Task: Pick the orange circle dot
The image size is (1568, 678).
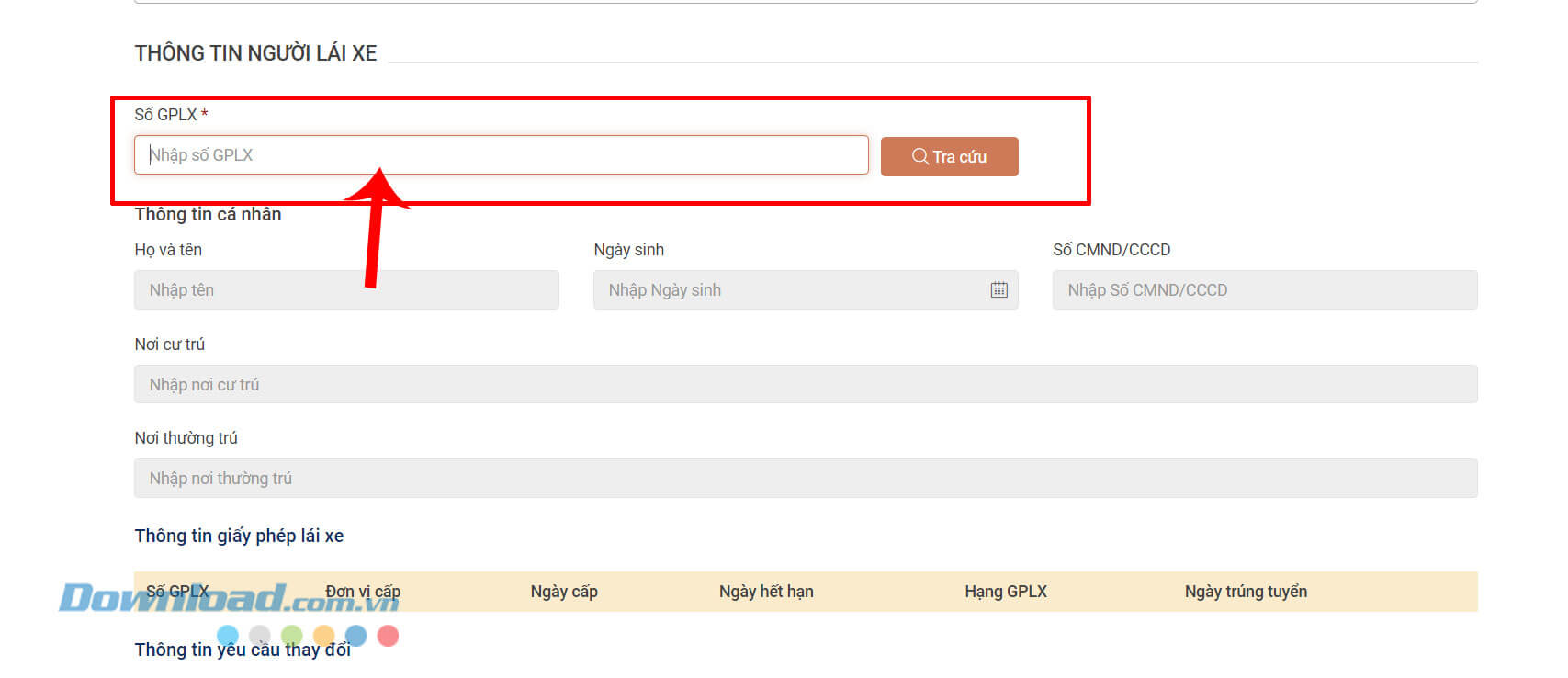Action: 324,635
